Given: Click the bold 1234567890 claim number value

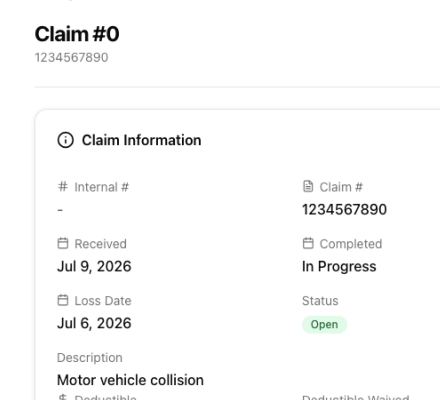Looking at the screenshot, I should click(344, 210).
